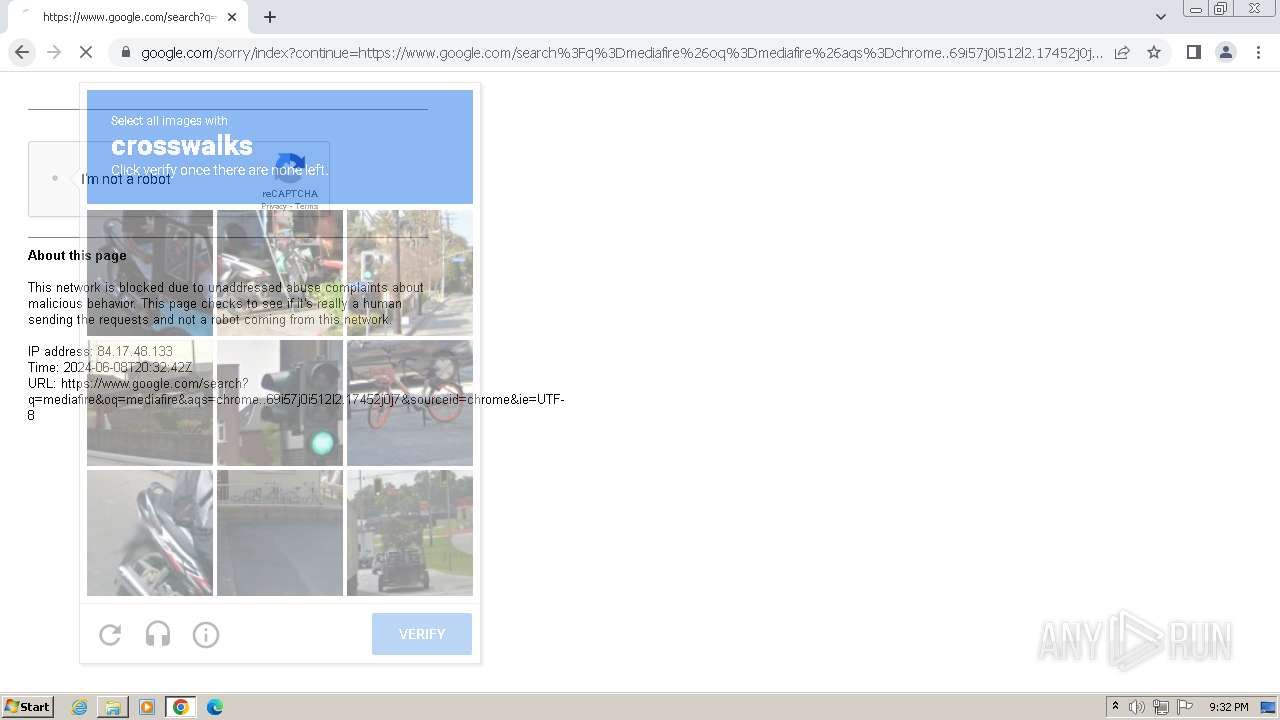Click the address bar URL

620,52
